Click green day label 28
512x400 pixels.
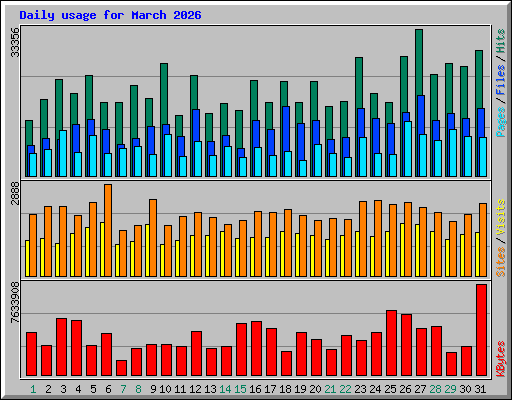point(435,389)
